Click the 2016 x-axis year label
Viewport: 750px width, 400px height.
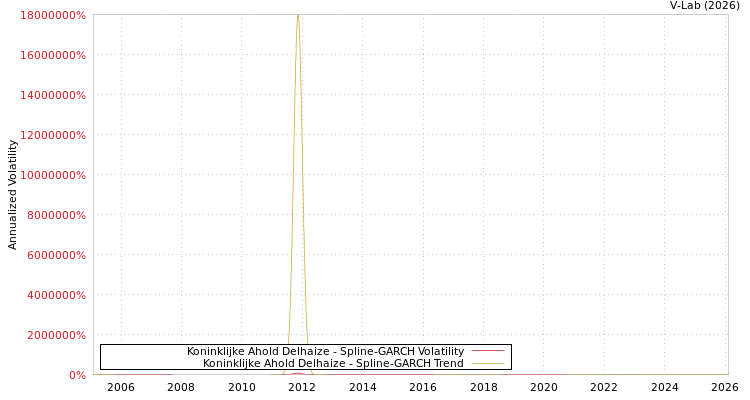click(423, 387)
